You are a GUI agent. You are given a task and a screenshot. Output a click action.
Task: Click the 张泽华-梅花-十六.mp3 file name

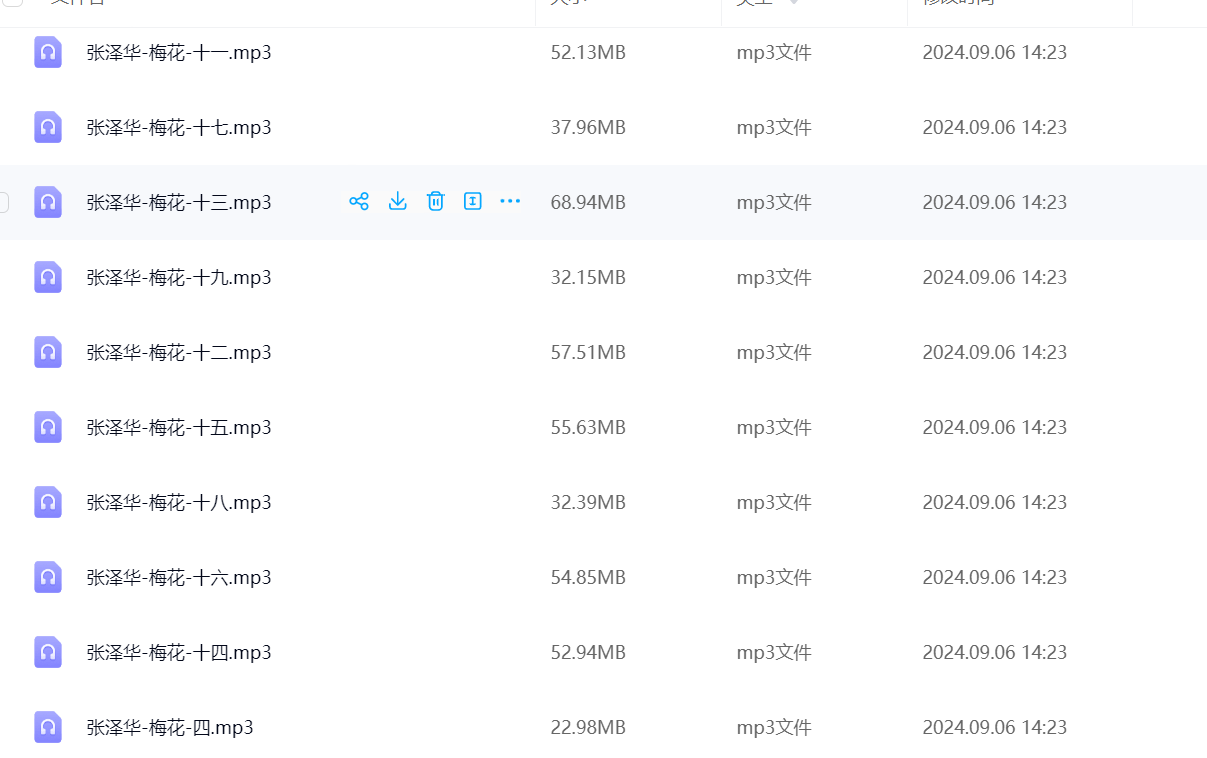tap(179, 577)
